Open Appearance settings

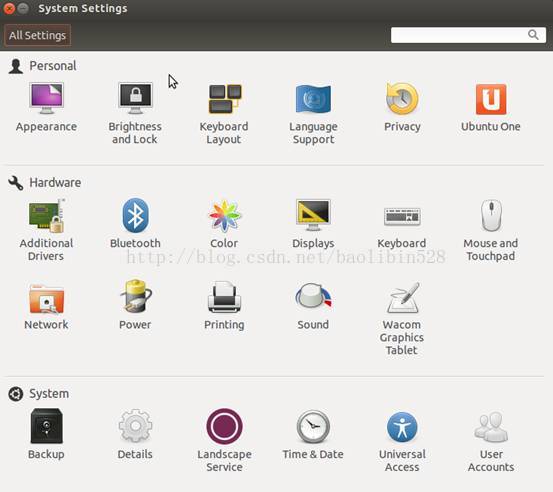click(46, 107)
